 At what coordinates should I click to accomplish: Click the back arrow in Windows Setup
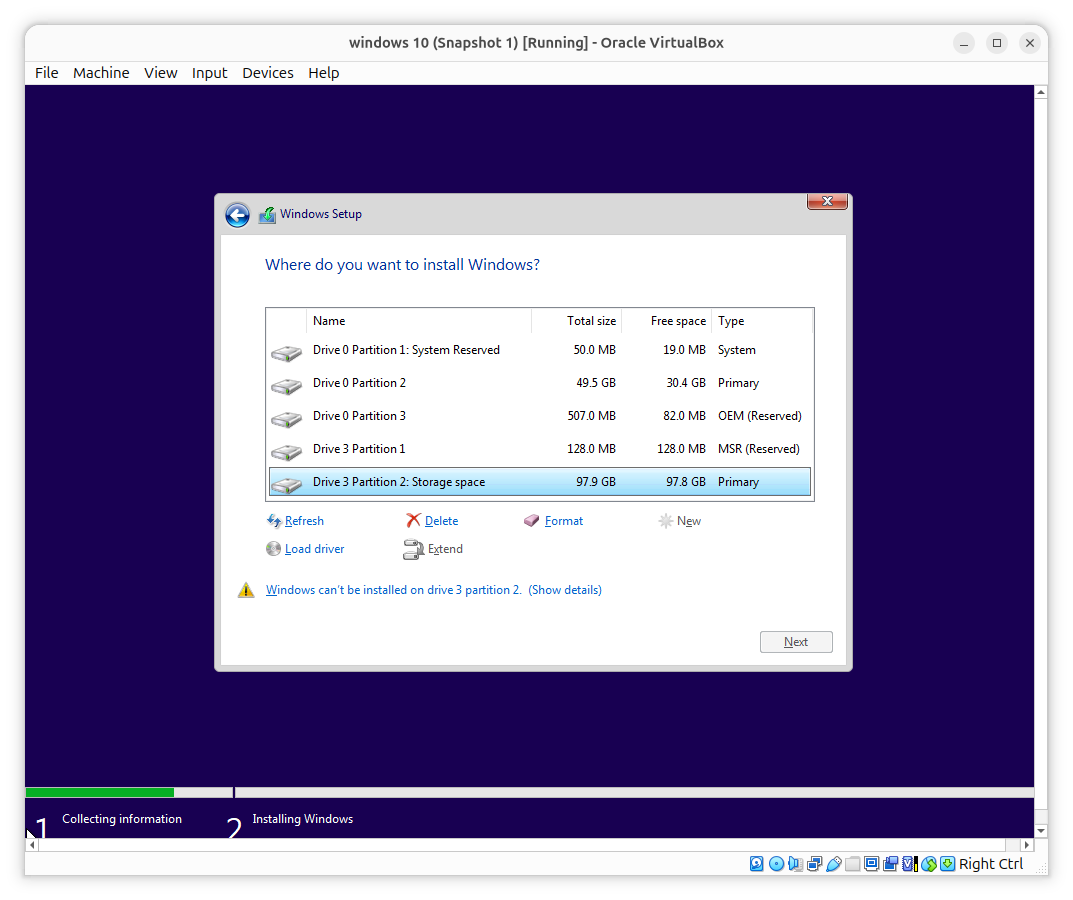coord(237,215)
